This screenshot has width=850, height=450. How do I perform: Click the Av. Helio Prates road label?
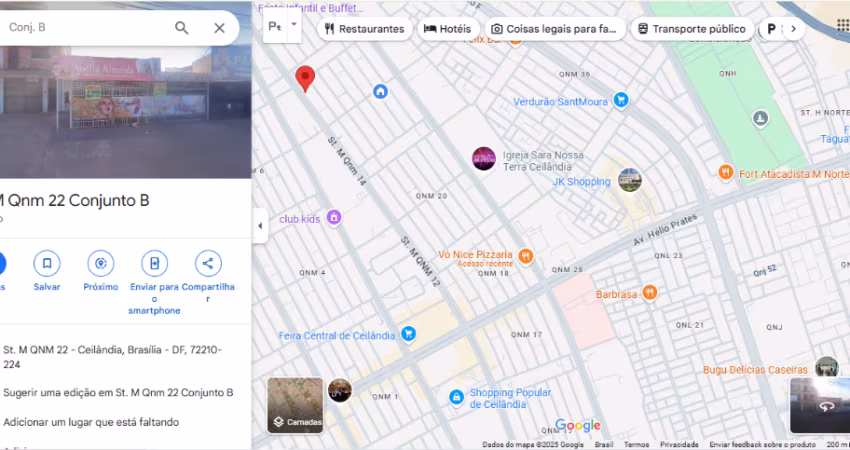pos(665,230)
